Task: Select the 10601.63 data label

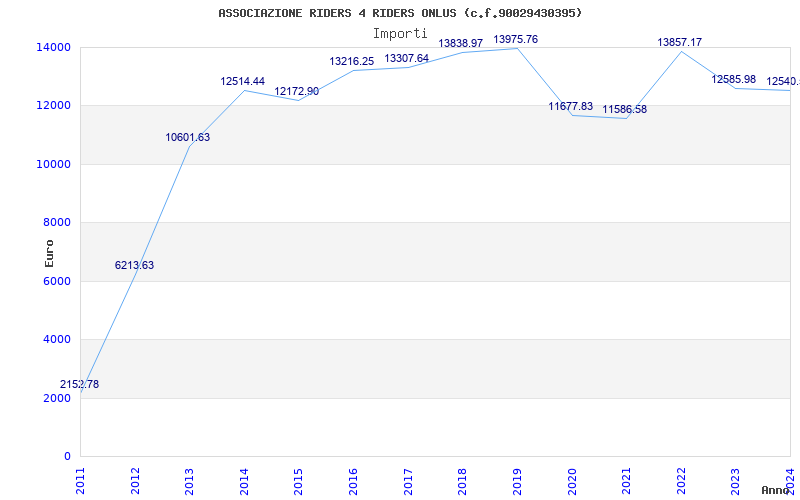Action: pos(187,137)
